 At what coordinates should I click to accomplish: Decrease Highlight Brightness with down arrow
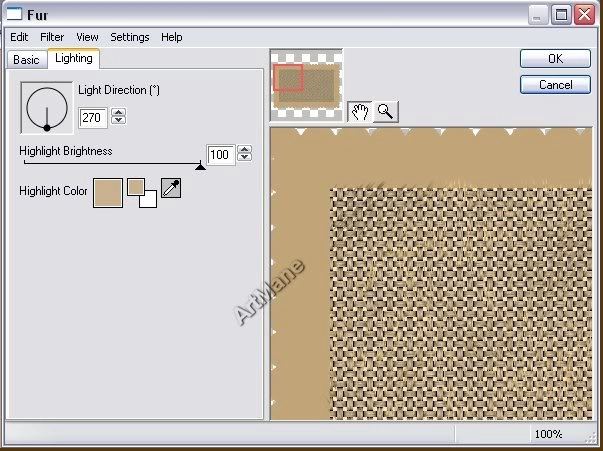click(x=245, y=156)
